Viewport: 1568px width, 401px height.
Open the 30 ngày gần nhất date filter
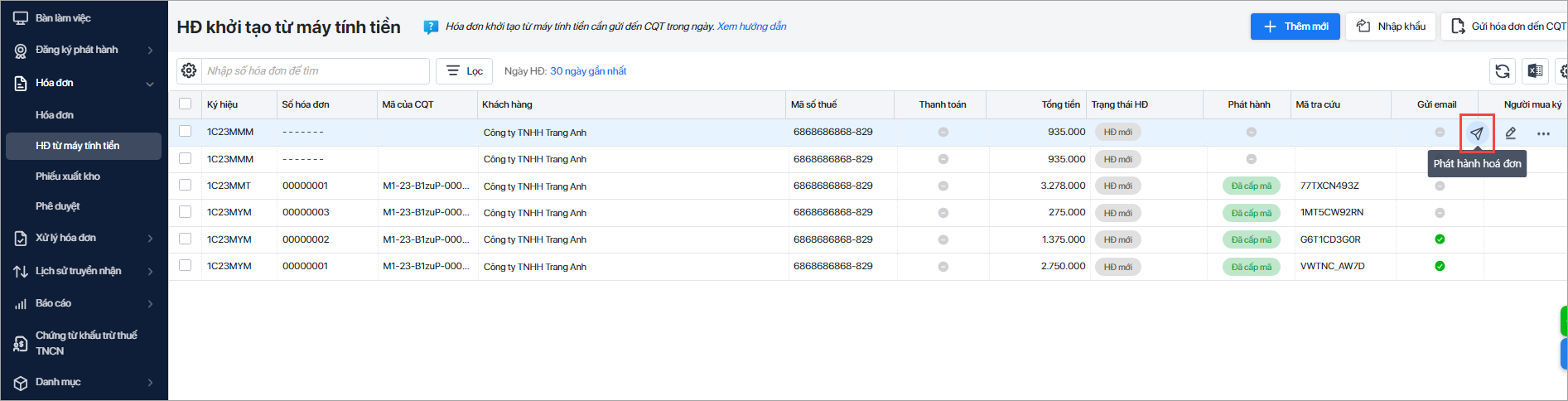tap(588, 71)
